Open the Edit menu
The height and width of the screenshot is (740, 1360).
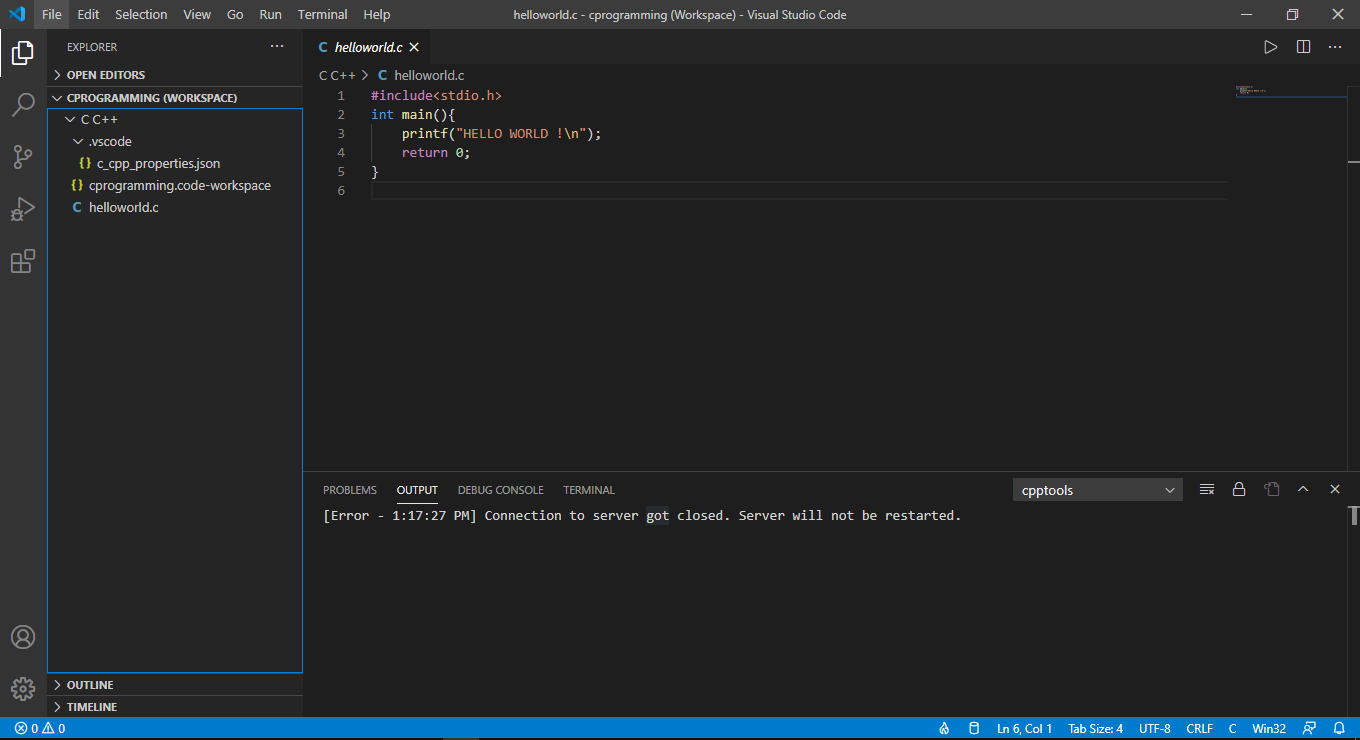point(88,14)
